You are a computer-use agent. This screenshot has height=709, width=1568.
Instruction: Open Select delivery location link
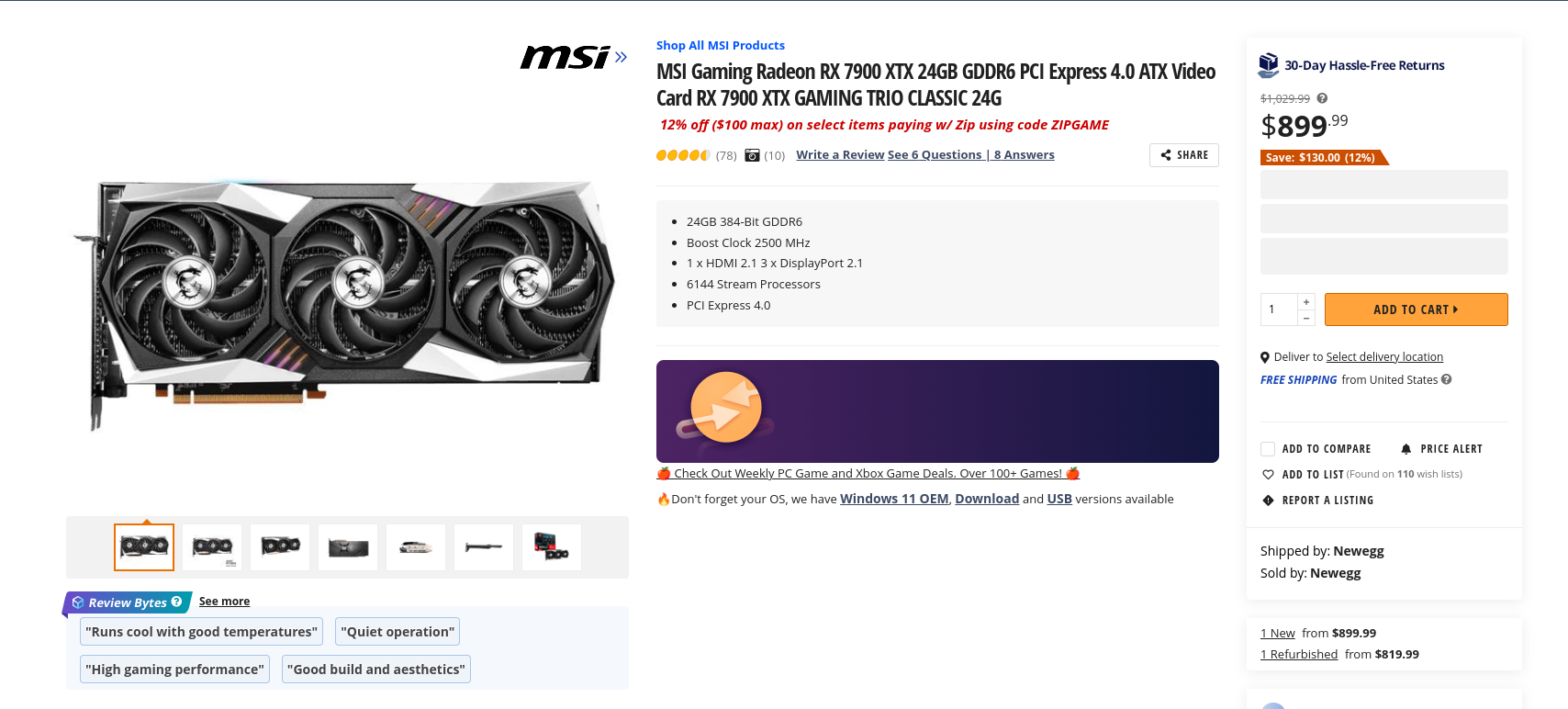pyautogui.click(x=1384, y=357)
